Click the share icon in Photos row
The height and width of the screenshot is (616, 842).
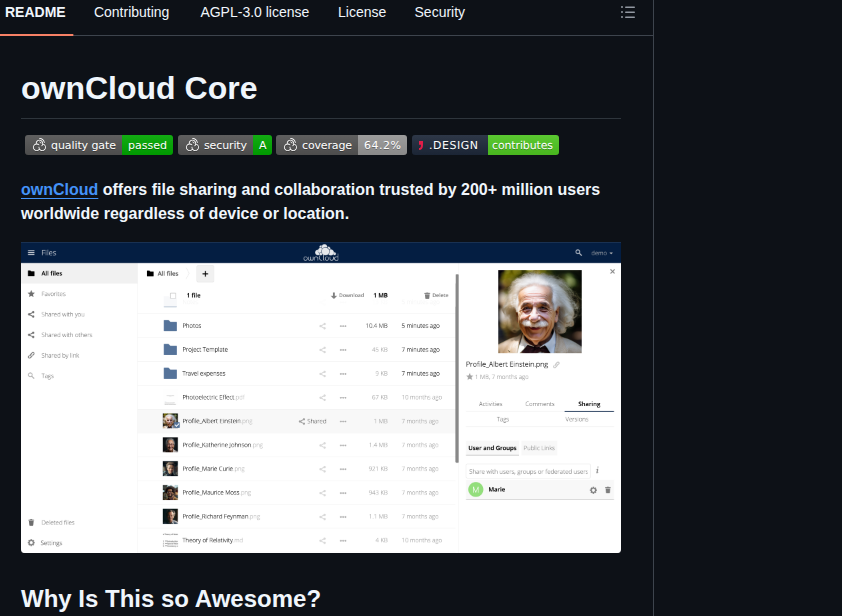322,325
